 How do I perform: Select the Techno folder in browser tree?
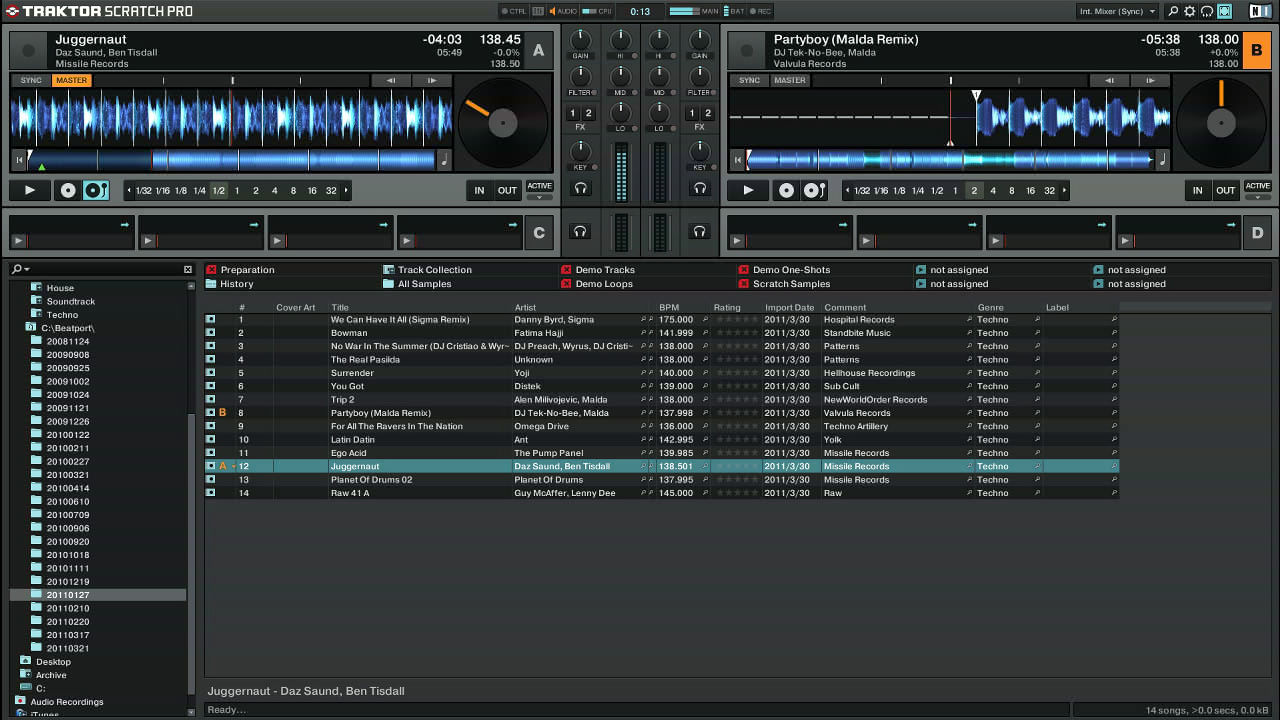pos(62,314)
